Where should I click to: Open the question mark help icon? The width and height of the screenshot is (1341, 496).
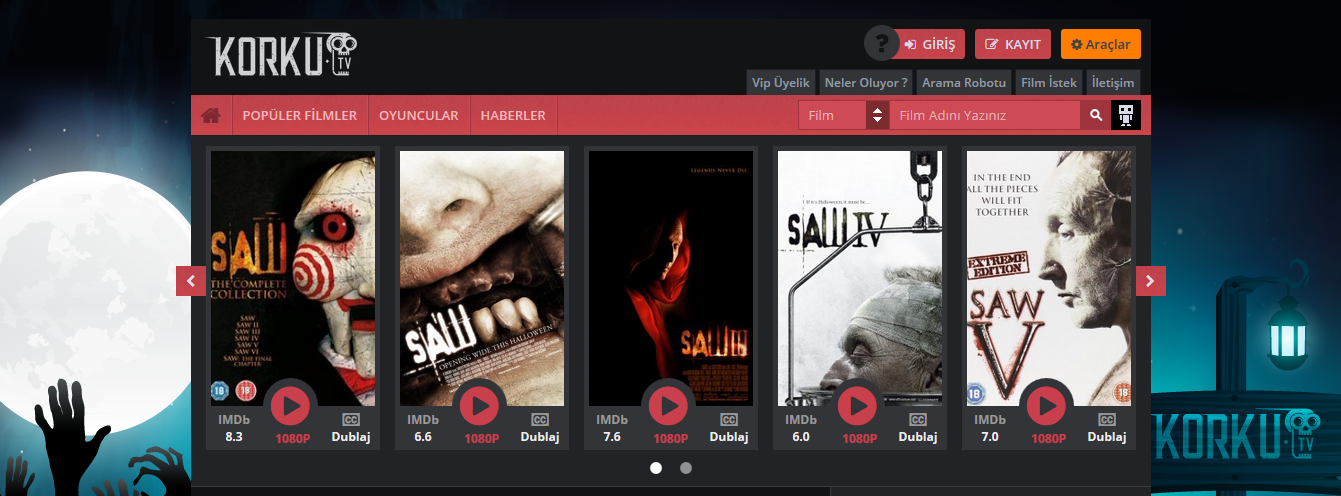pyautogui.click(x=881, y=44)
